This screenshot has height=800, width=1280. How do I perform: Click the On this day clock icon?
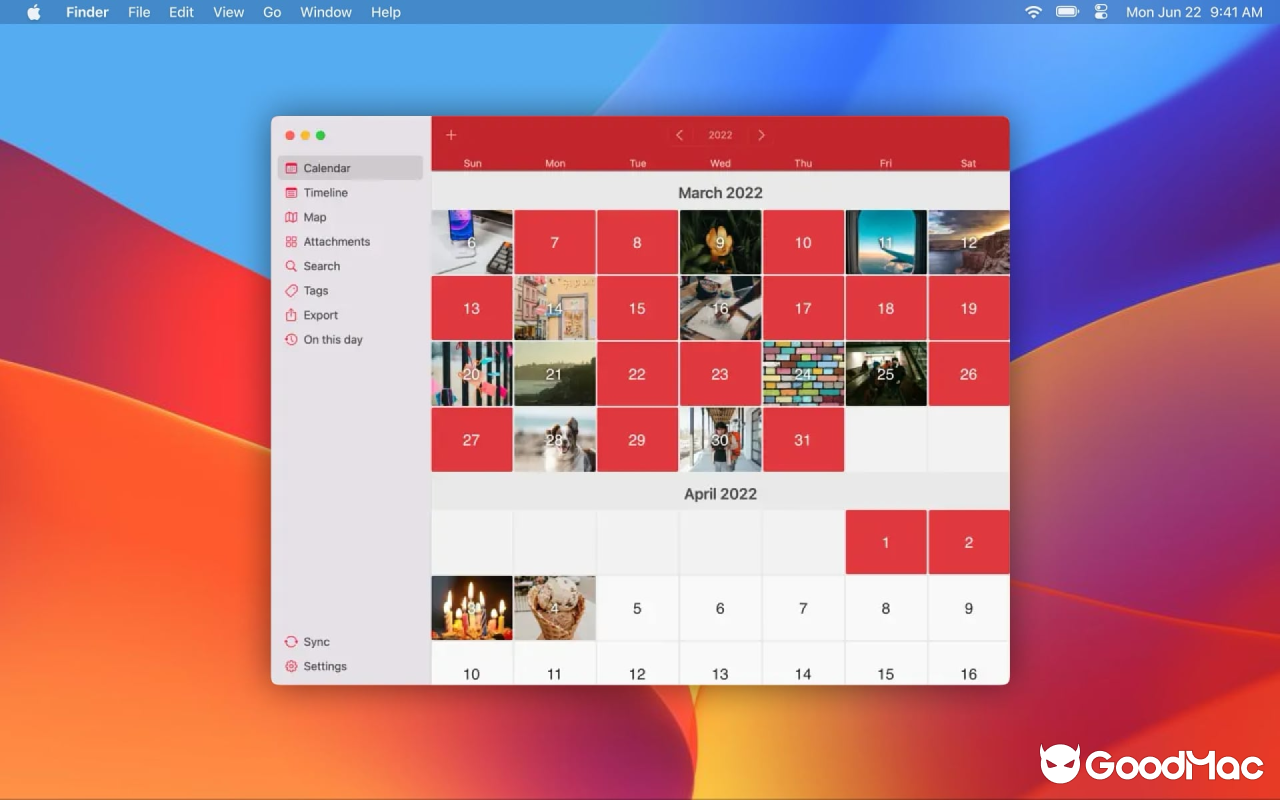[291, 339]
